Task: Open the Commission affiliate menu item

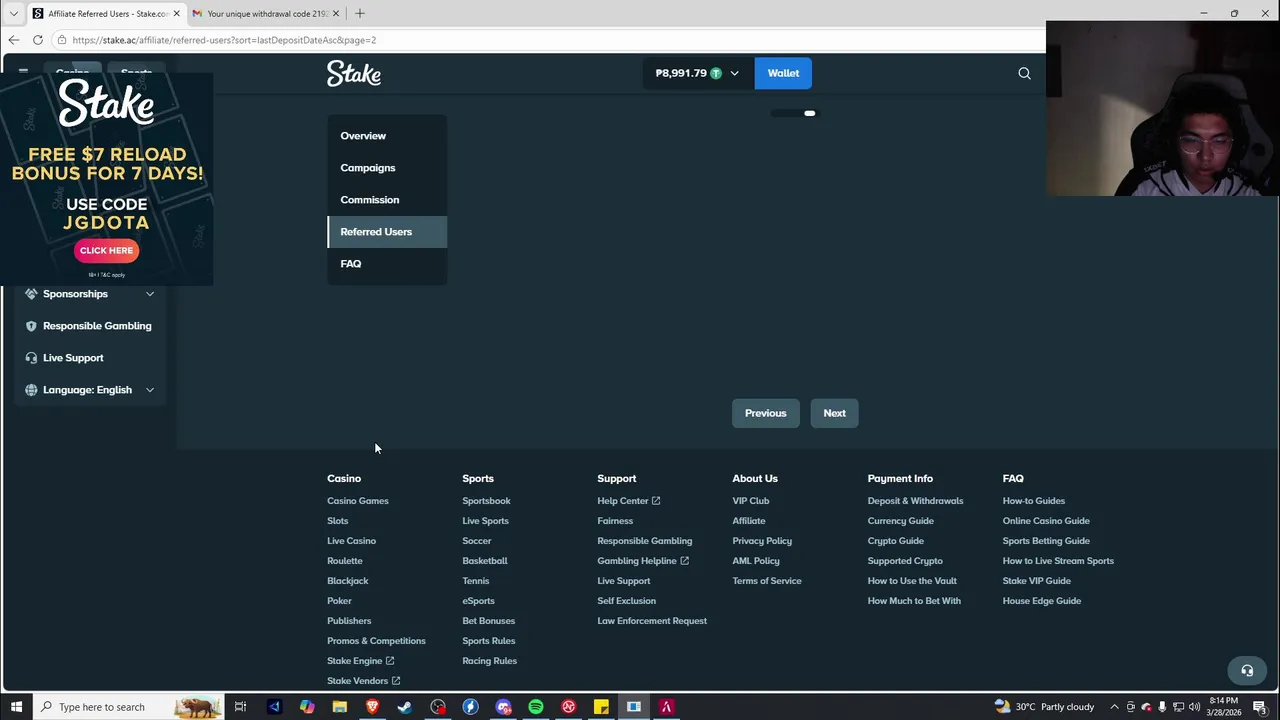Action: 387,200
